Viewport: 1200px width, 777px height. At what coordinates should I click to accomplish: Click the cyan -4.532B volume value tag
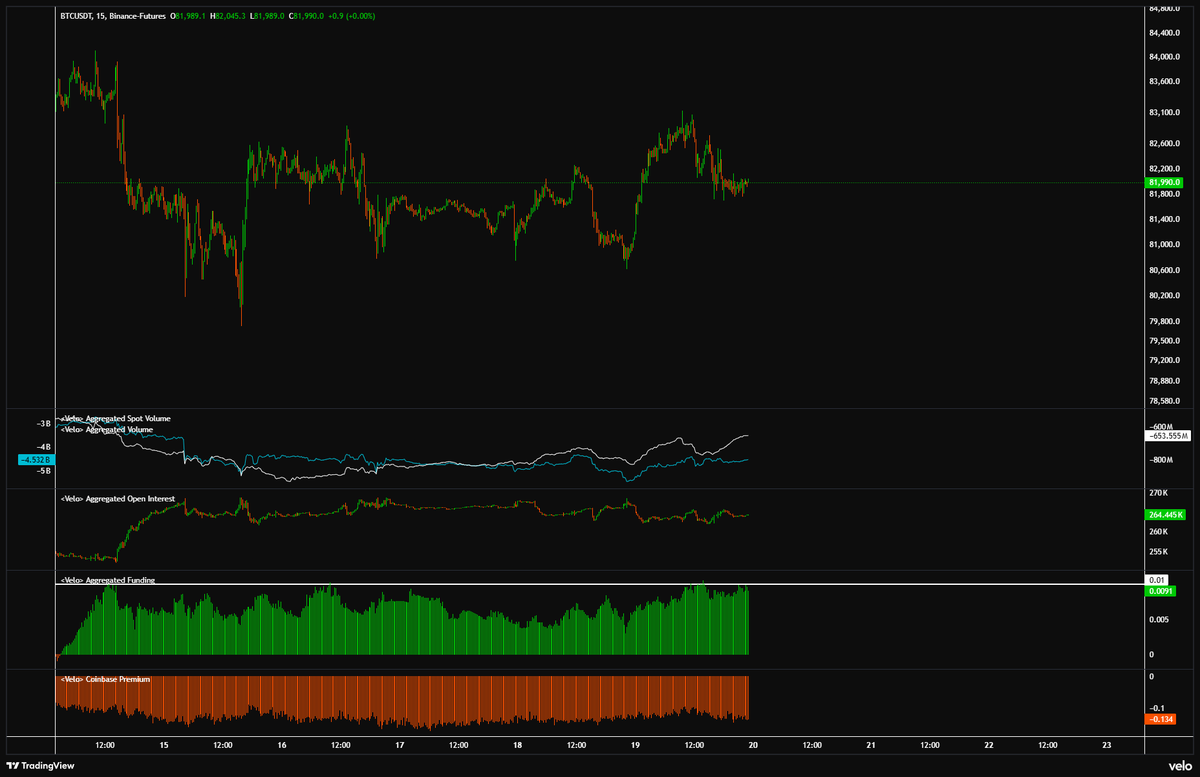coord(36,460)
